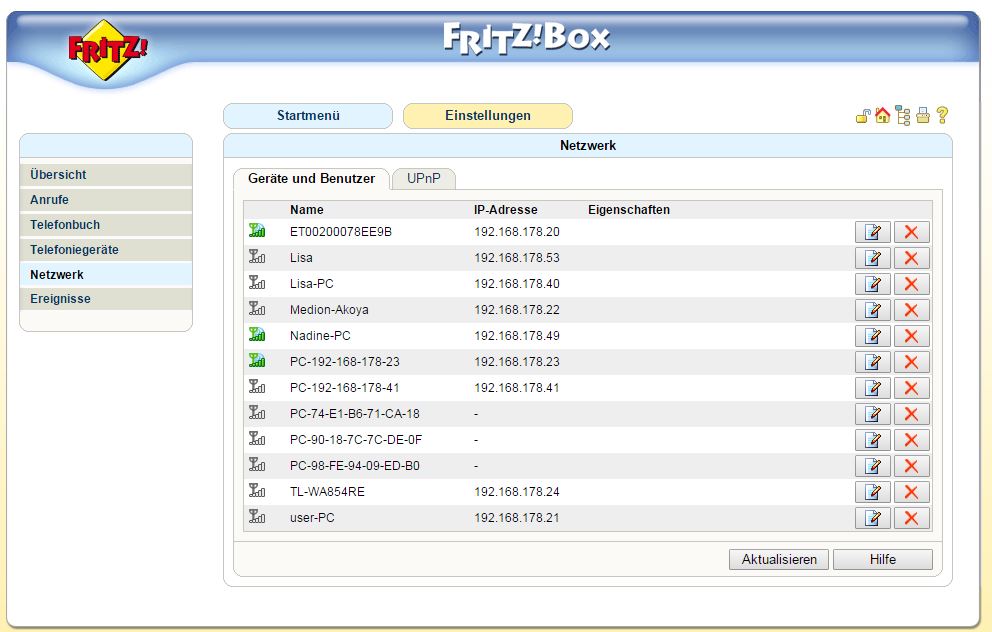Edit the Lisa device entry
Screen dimensions: 992x632
tap(872, 258)
